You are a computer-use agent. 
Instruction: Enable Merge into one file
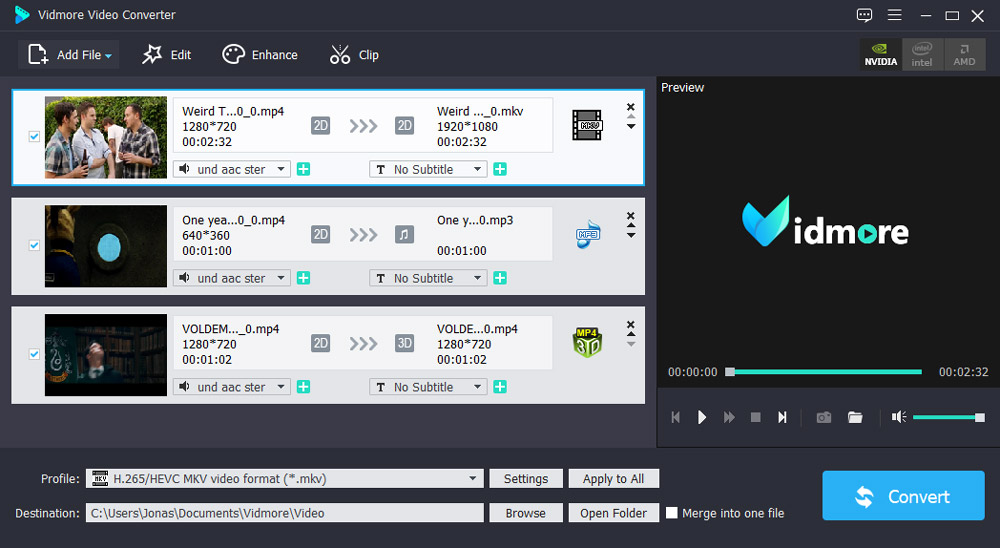672,513
